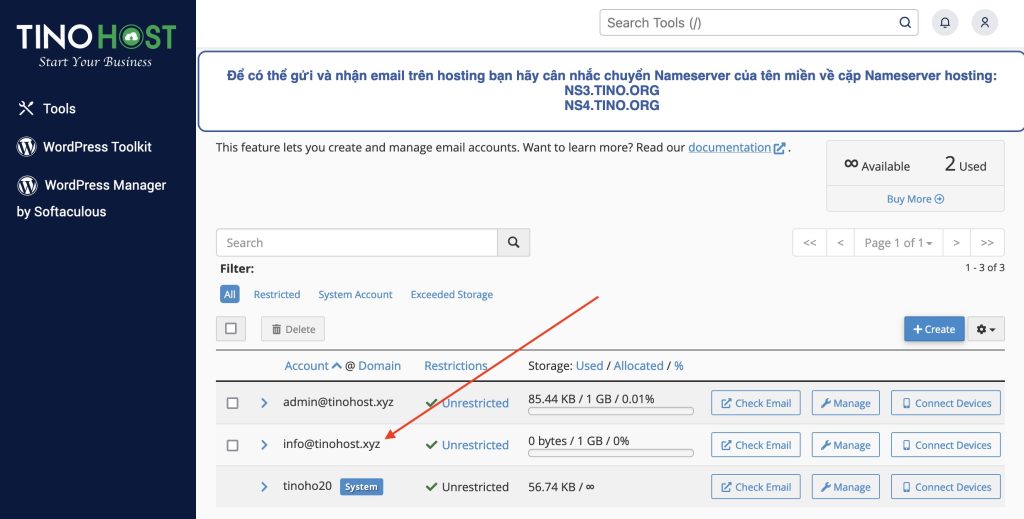Check Email for tinoho20
Image resolution: width=1024 pixels, height=519 pixels.
(x=756, y=486)
